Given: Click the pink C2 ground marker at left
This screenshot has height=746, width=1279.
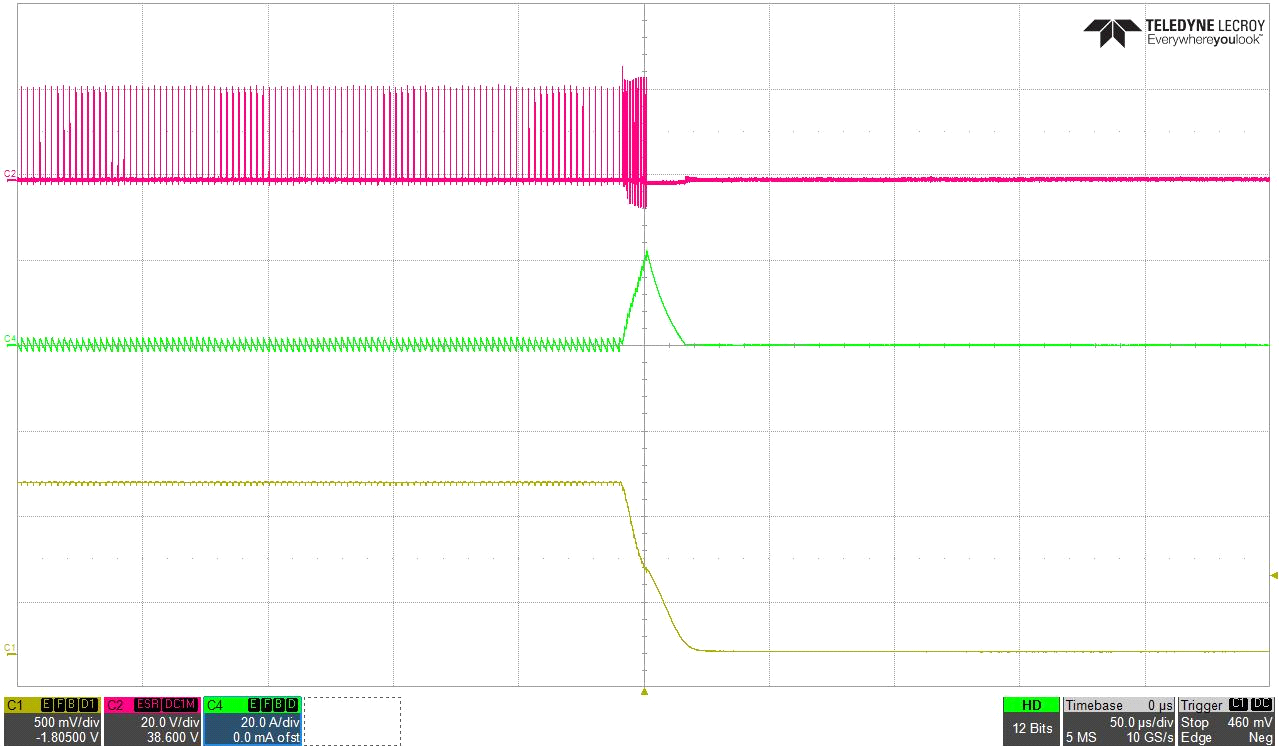Looking at the screenshot, I should pos(10,174).
